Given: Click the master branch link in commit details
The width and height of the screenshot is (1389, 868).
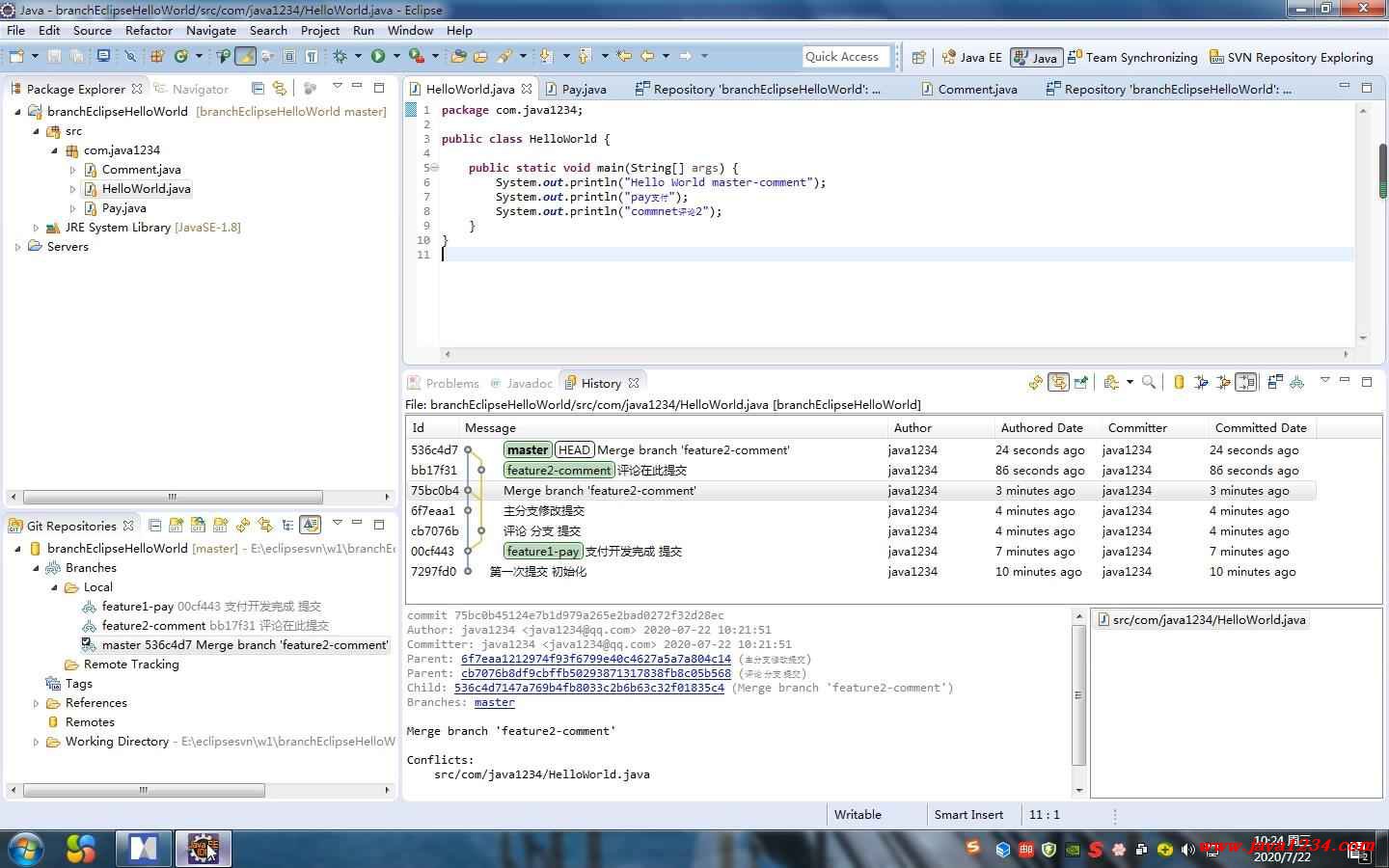Looking at the screenshot, I should [494, 703].
